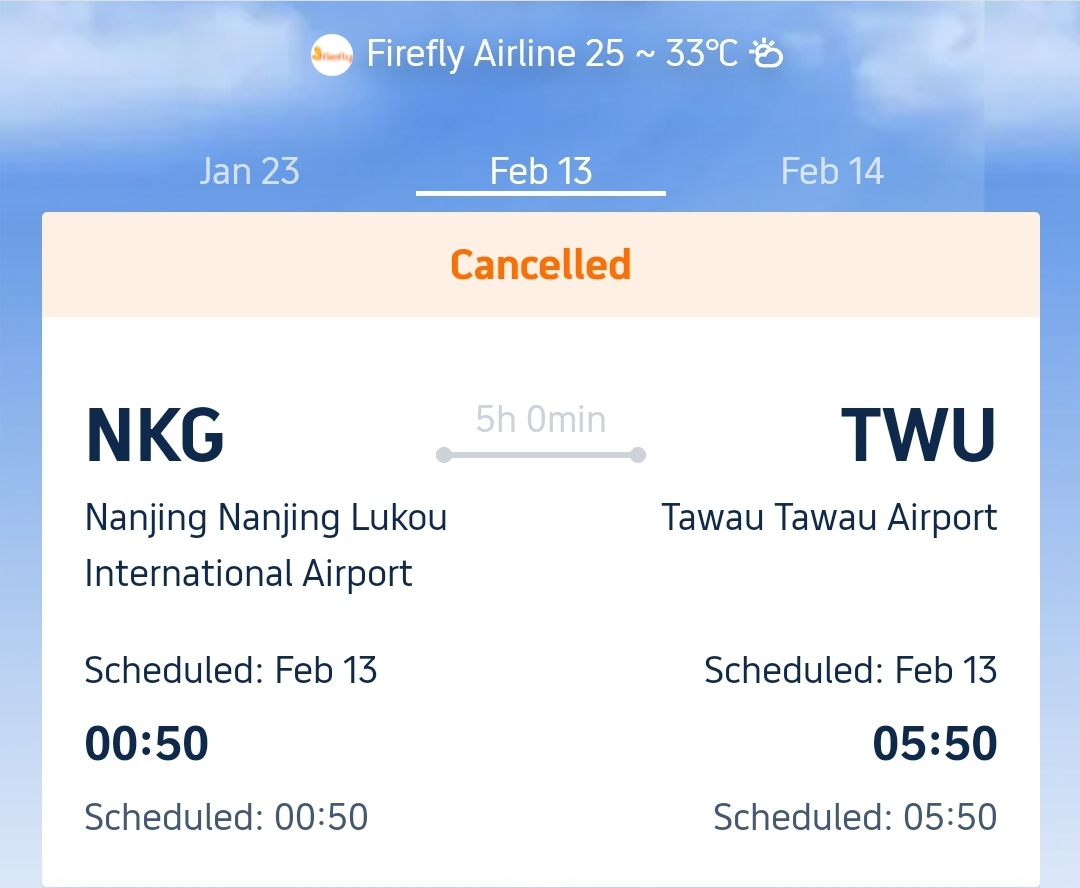1080x888 pixels.
Task: Open Tawau Airport details
Action: [829, 518]
